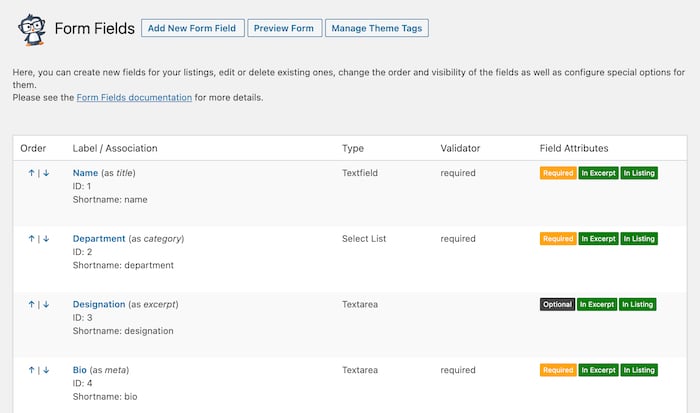Click '(as meta)' association text

[x=109, y=370]
